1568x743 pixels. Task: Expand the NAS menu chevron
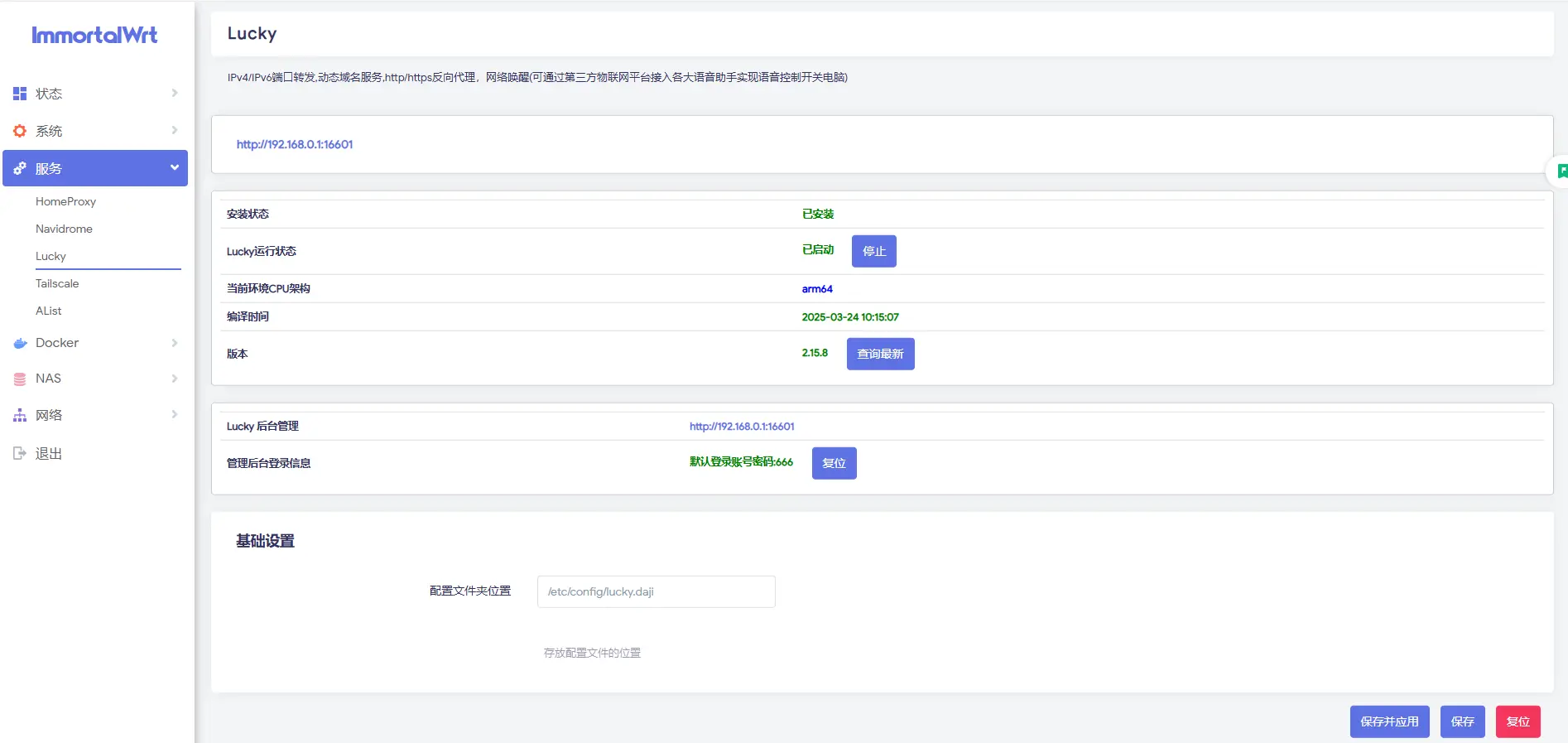click(175, 379)
